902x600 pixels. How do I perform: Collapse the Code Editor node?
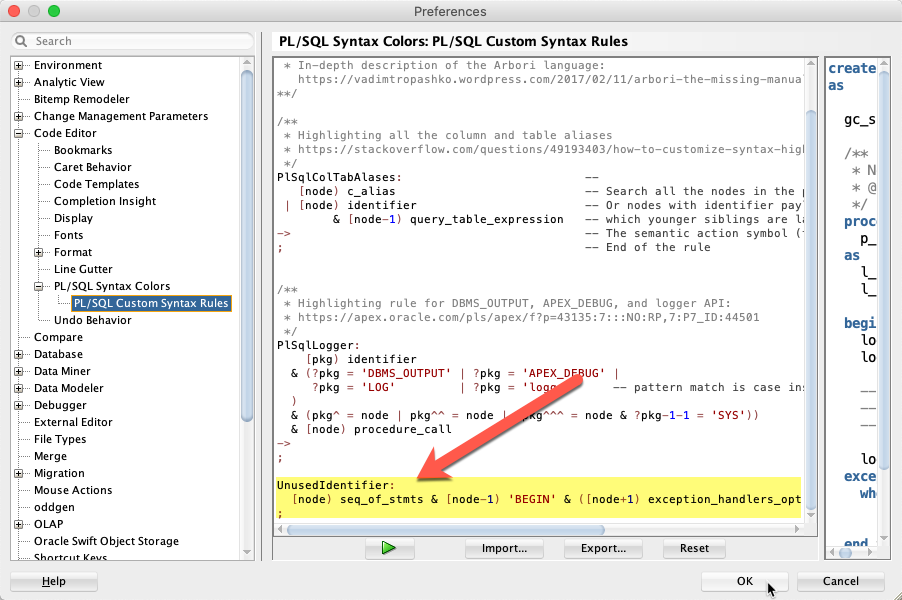click(x=16, y=133)
